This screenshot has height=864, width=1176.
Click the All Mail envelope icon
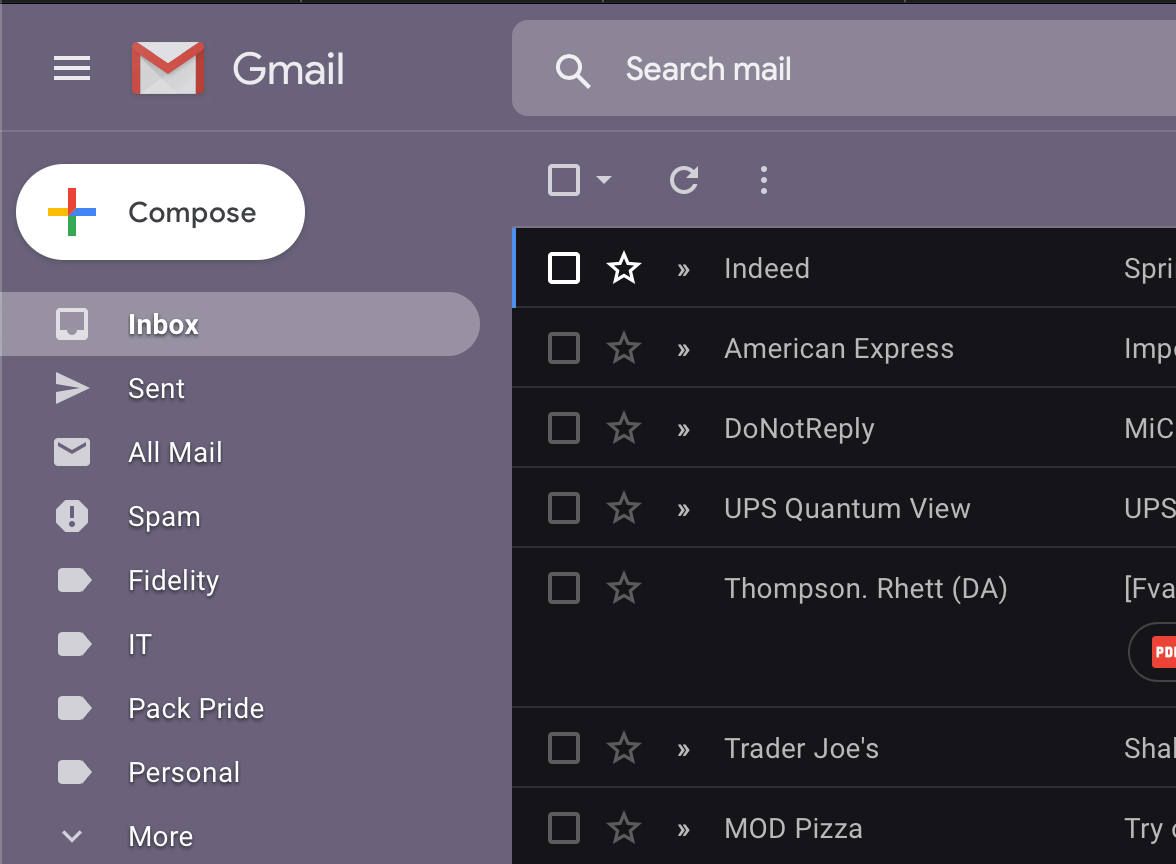tap(72, 452)
